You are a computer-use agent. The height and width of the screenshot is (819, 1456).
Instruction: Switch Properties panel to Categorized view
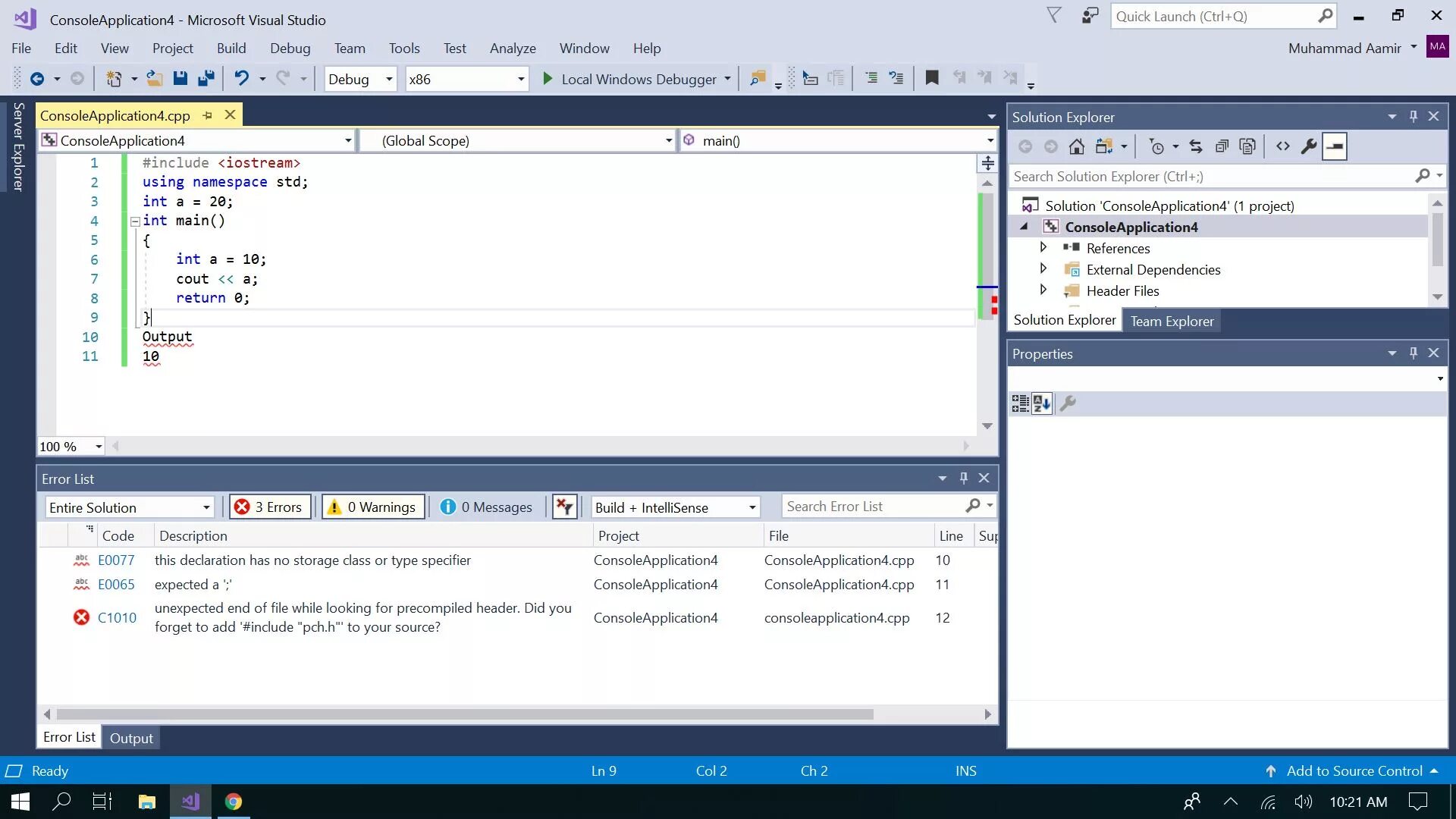pyautogui.click(x=1020, y=403)
